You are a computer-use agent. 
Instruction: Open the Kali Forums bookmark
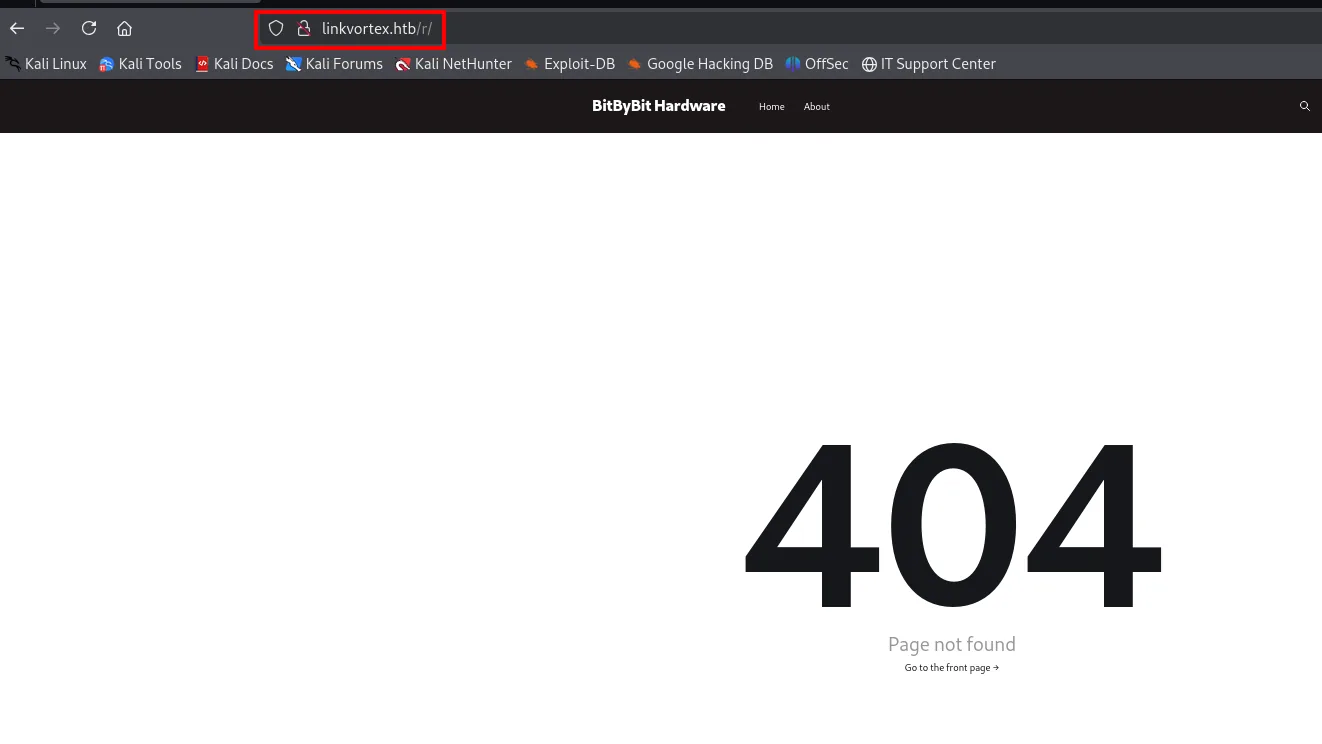pos(334,64)
